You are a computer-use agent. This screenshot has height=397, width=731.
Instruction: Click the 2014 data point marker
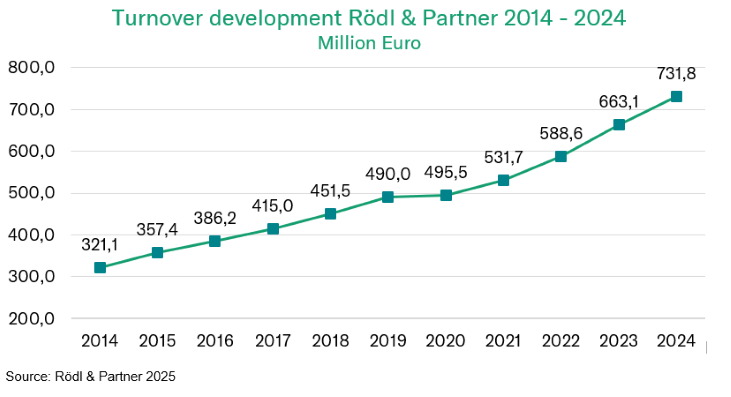pyautogui.click(x=100, y=267)
